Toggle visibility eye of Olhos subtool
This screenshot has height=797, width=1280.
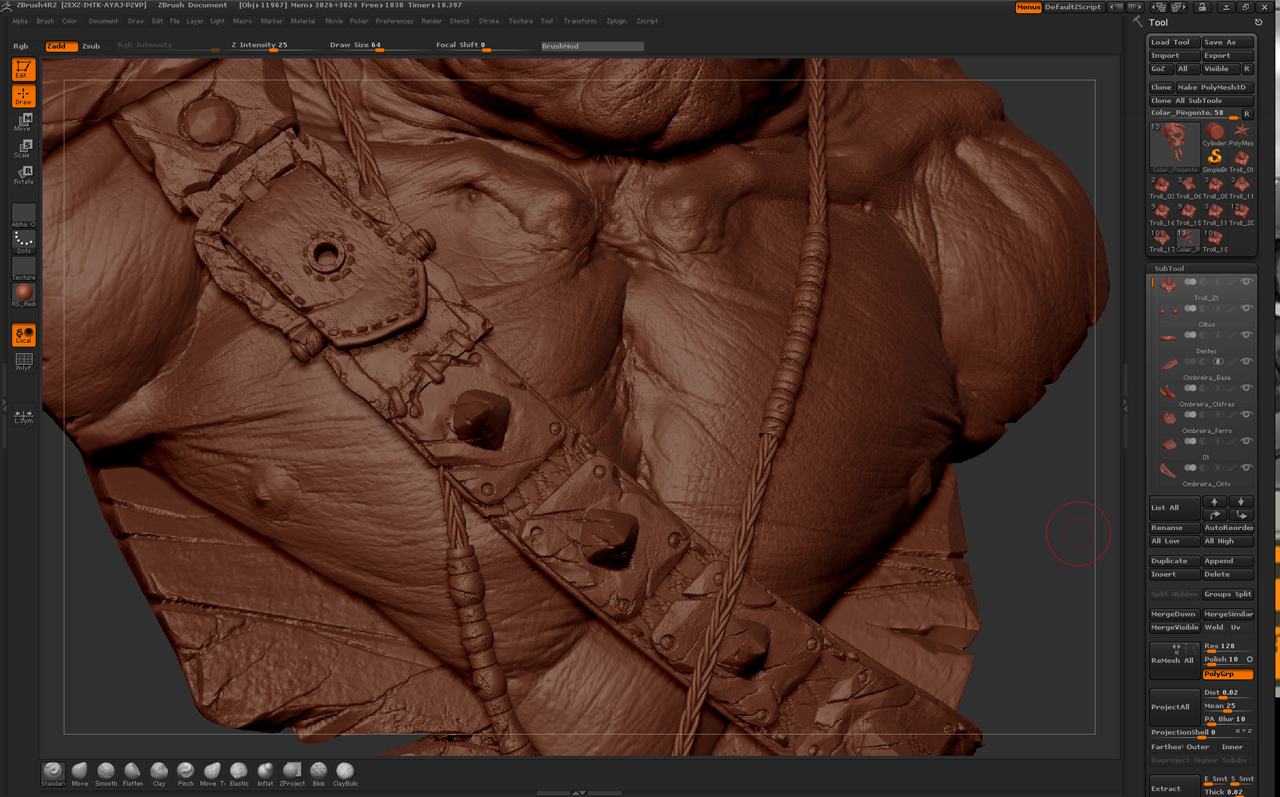coord(1246,308)
